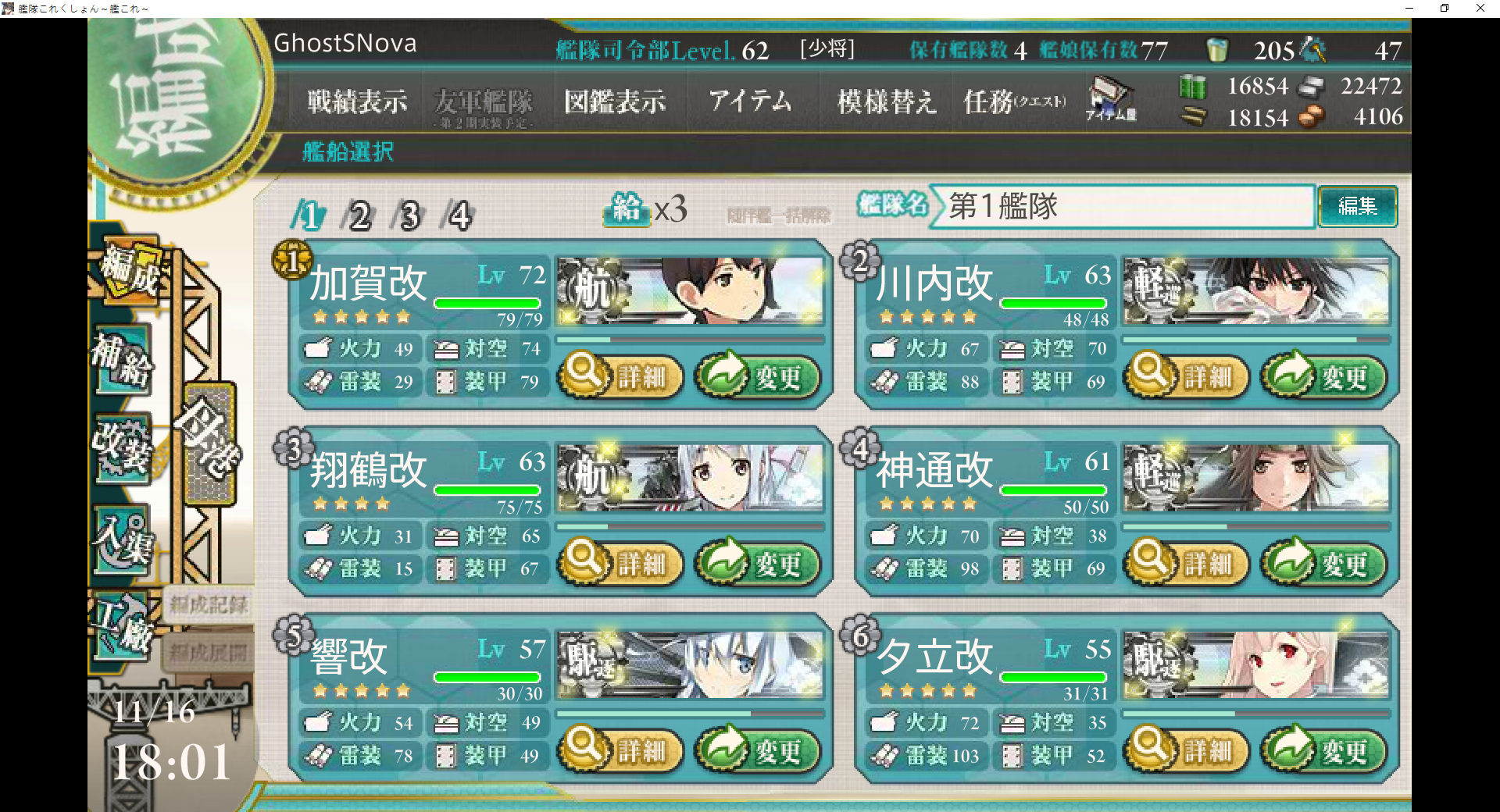Switch to fleet tab 2

tap(359, 215)
